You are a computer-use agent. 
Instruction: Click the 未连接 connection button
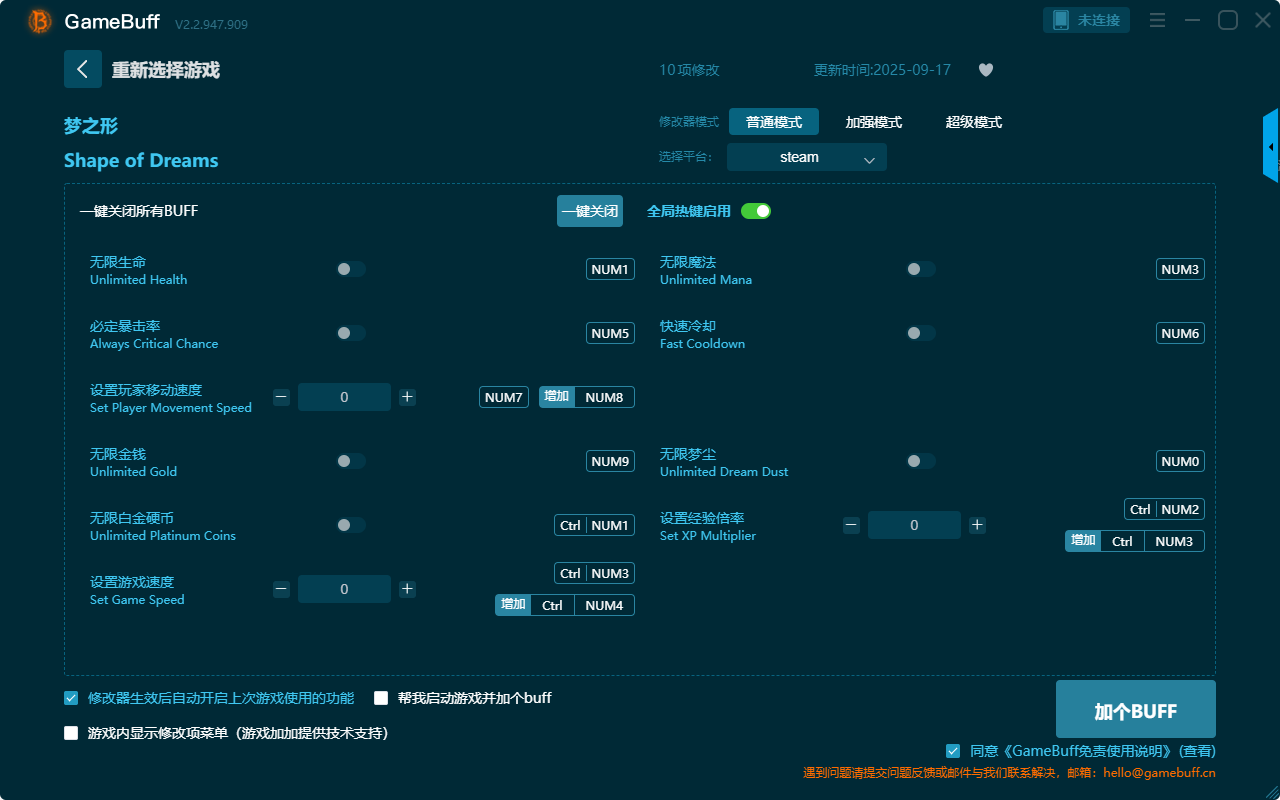(1087, 20)
